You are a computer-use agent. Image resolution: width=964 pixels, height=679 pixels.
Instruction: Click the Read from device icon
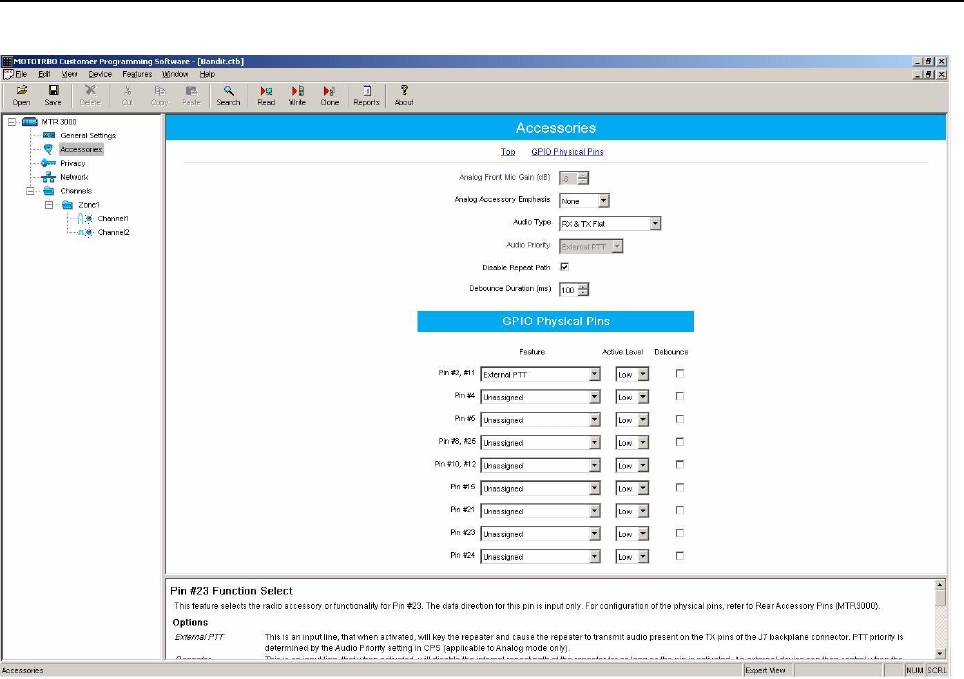[x=266, y=90]
